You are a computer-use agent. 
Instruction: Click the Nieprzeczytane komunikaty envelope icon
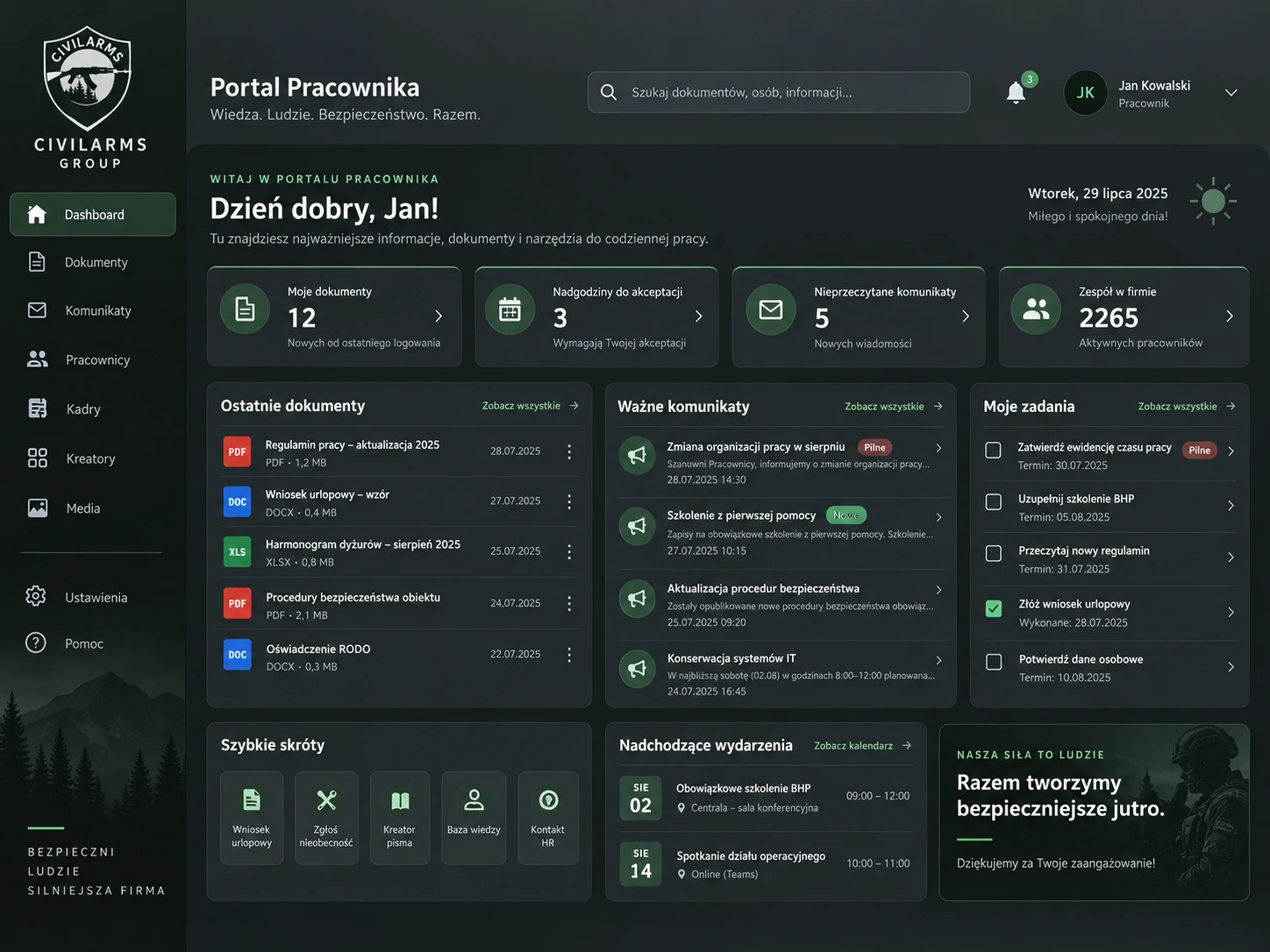(x=771, y=309)
